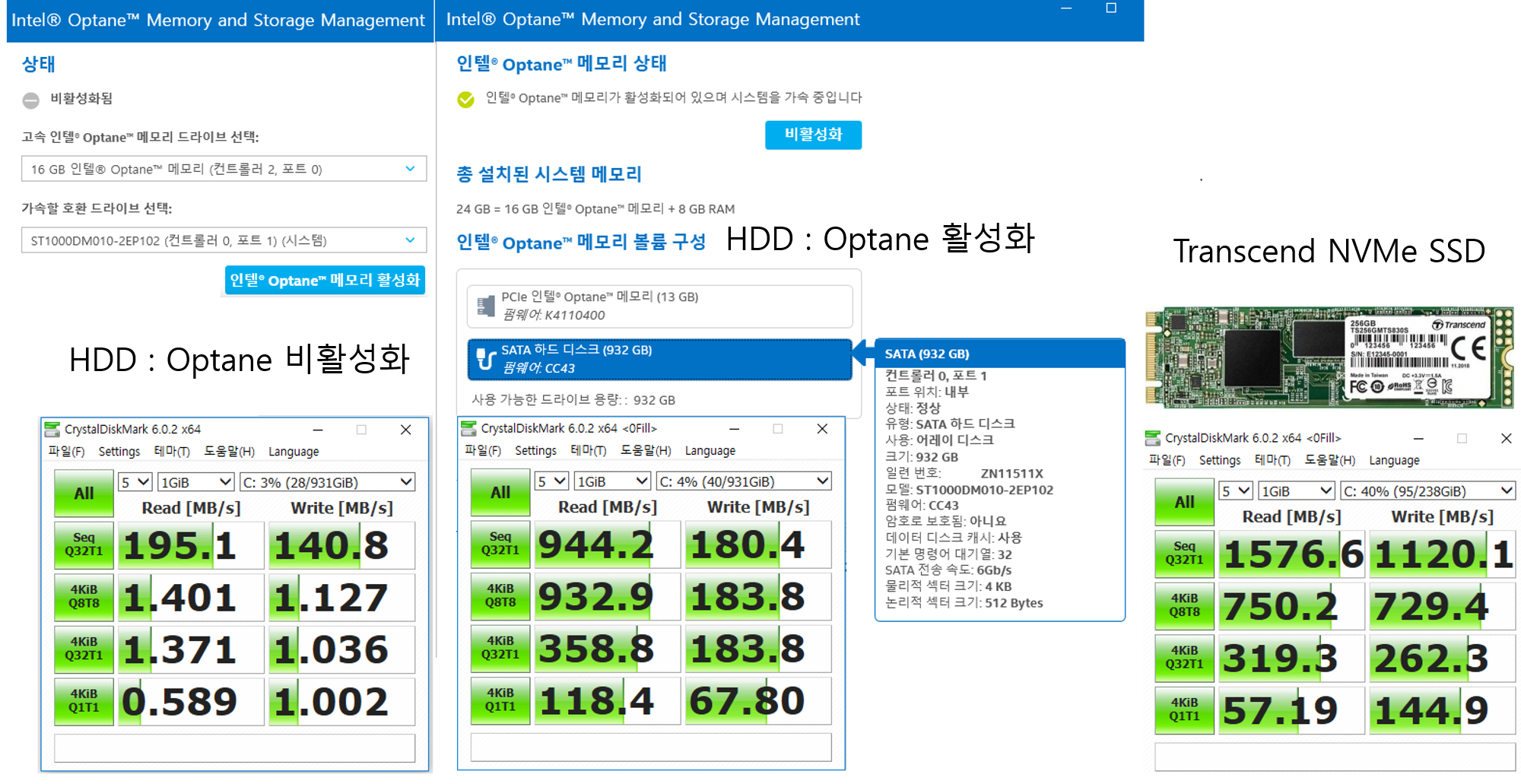Click the empty status field under result 57.19
This screenshot has height=784, width=1521.
1335,757
